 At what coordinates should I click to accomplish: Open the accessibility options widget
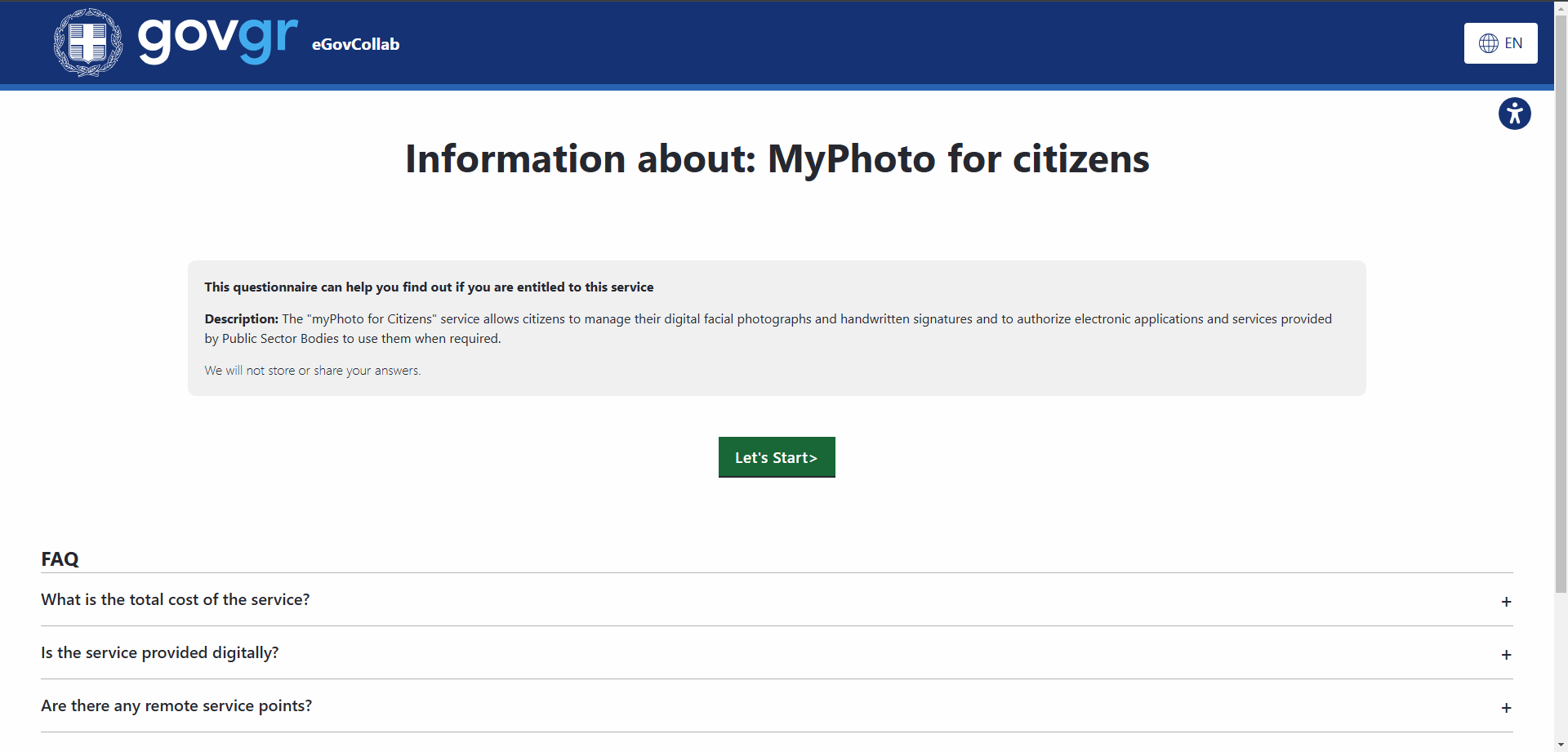tap(1514, 113)
